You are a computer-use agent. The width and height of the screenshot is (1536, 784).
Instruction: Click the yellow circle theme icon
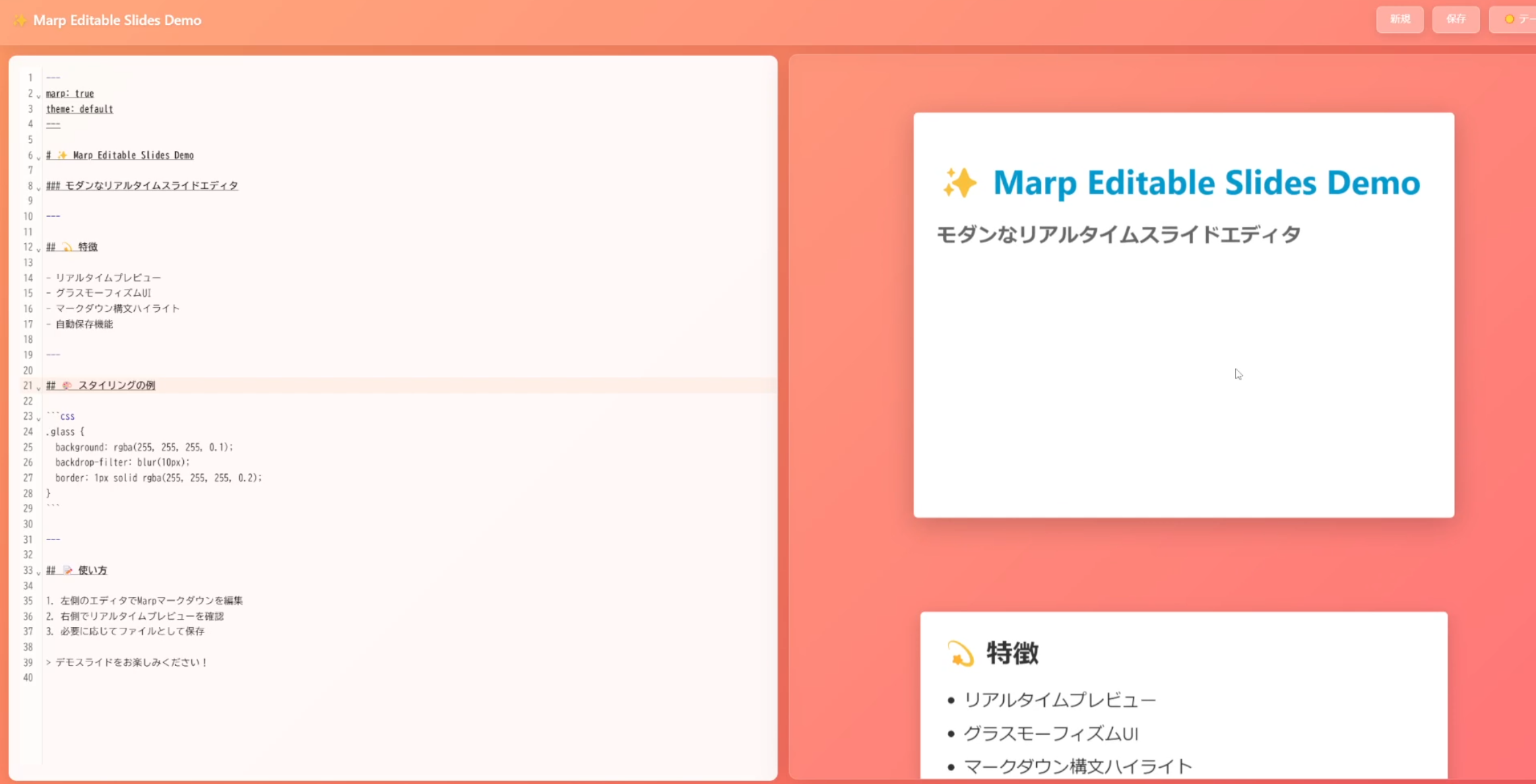1509,20
